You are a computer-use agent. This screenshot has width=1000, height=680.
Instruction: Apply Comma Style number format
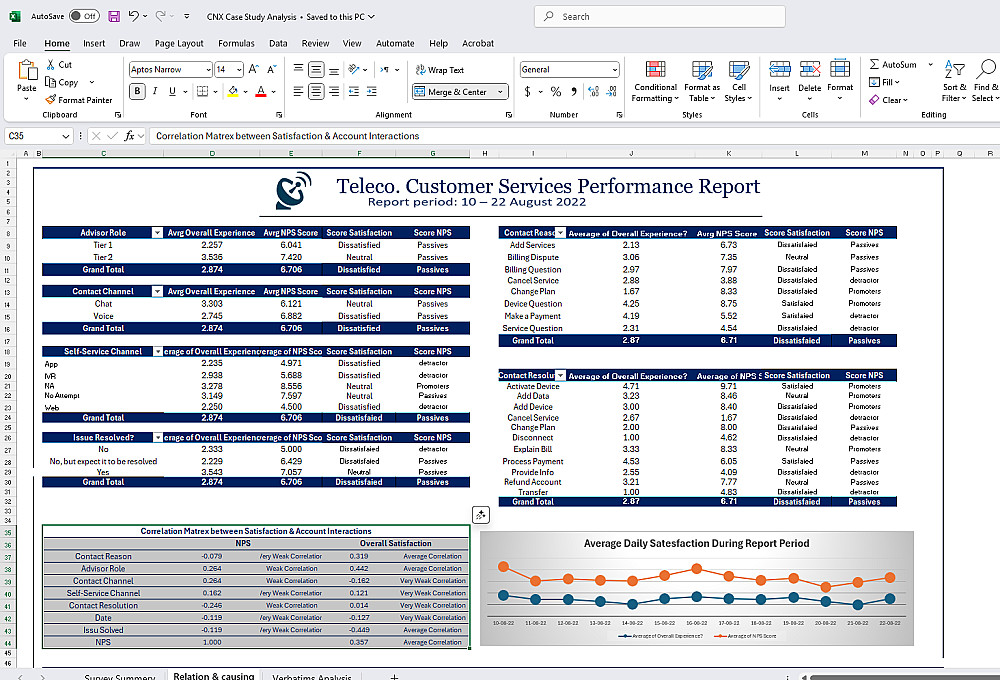point(574,92)
